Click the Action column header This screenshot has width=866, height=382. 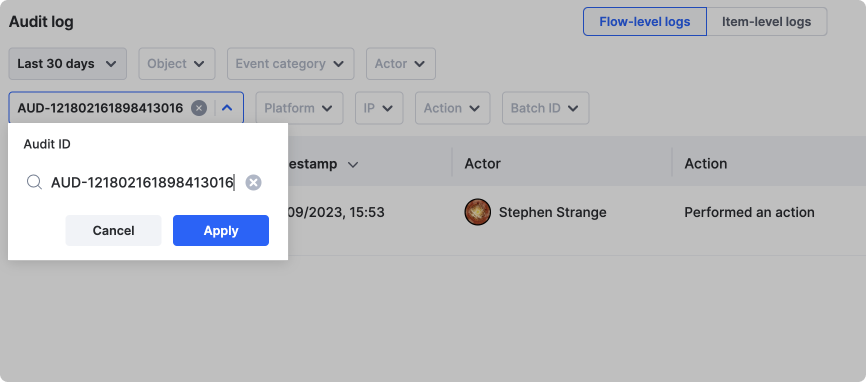(706, 163)
